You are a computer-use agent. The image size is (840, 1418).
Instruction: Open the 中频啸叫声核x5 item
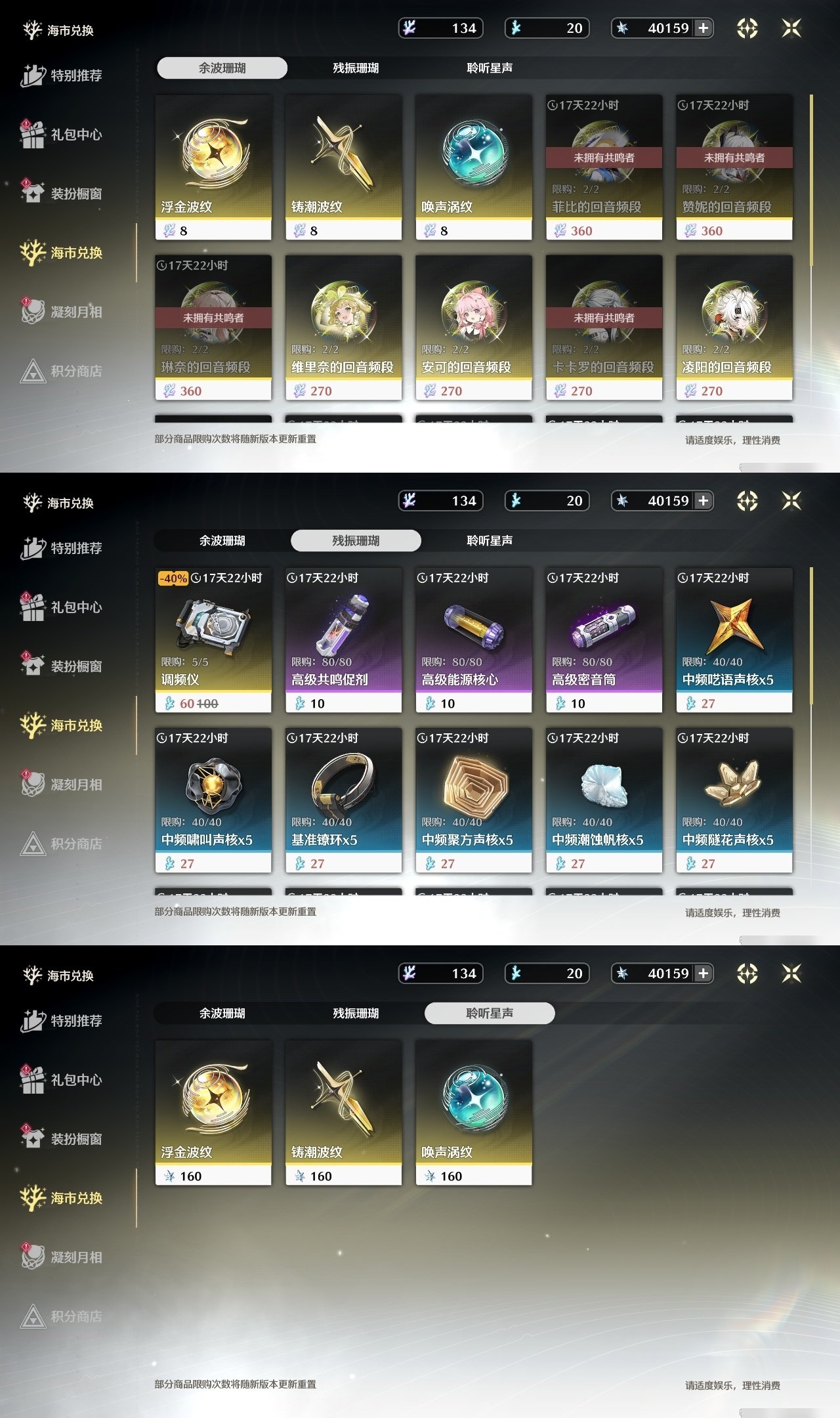click(213, 800)
